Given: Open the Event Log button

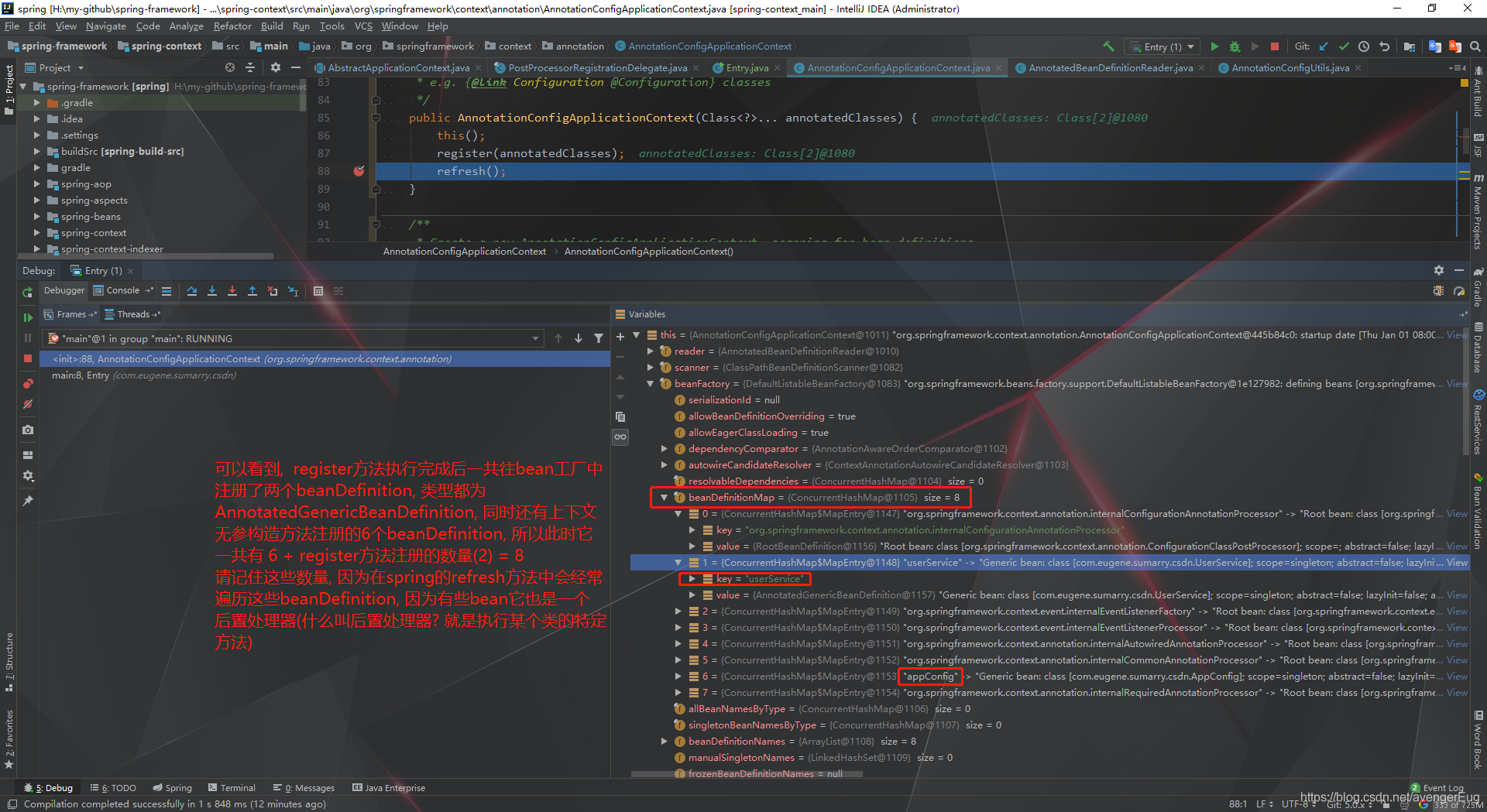Looking at the screenshot, I should pos(1437,788).
